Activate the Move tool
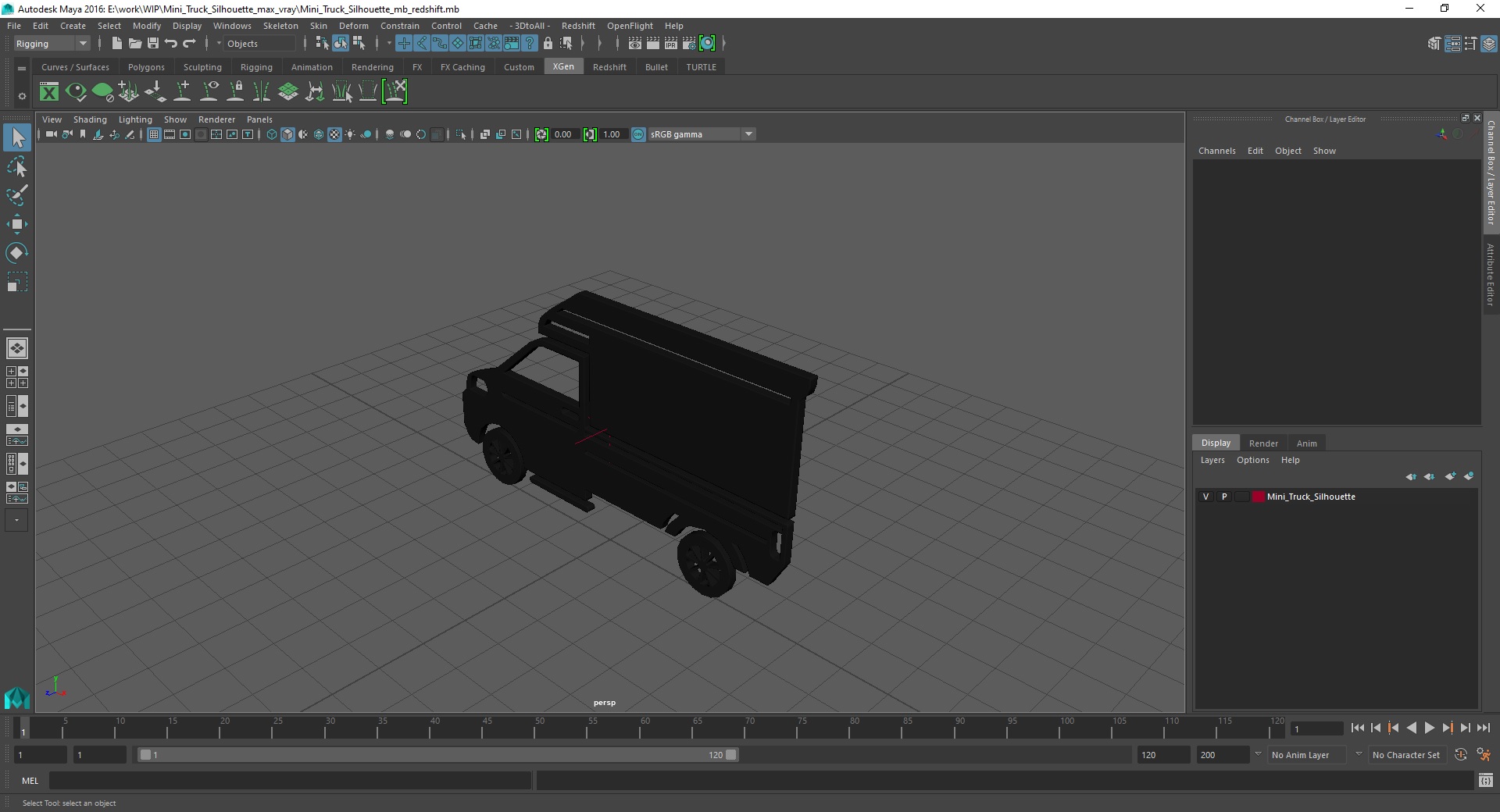Image resolution: width=1500 pixels, height=812 pixels. (x=17, y=224)
